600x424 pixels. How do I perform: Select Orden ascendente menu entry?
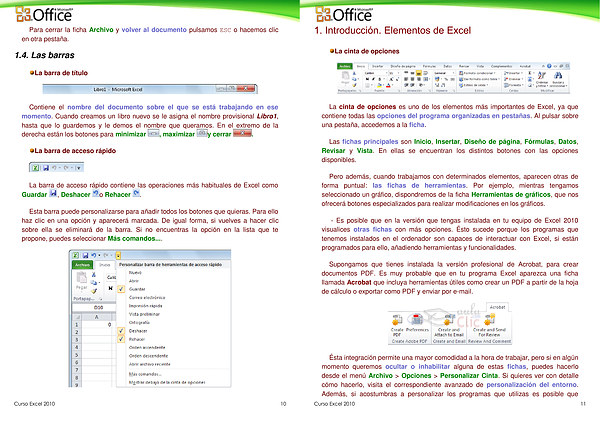[147, 347]
